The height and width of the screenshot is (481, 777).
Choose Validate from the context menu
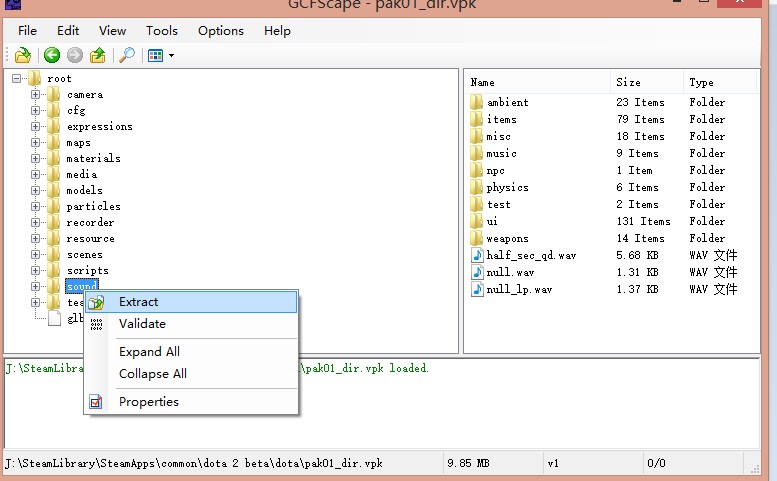(x=191, y=324)
